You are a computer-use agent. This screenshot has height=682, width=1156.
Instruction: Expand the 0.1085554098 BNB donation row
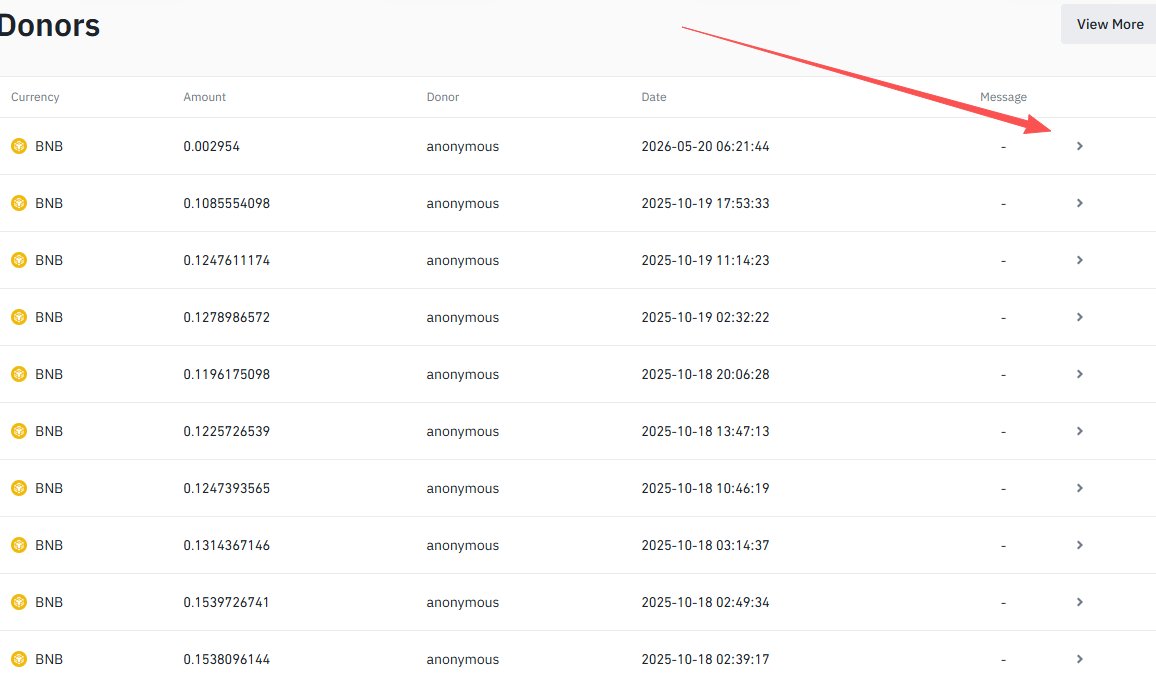(x=1079, y=203)
